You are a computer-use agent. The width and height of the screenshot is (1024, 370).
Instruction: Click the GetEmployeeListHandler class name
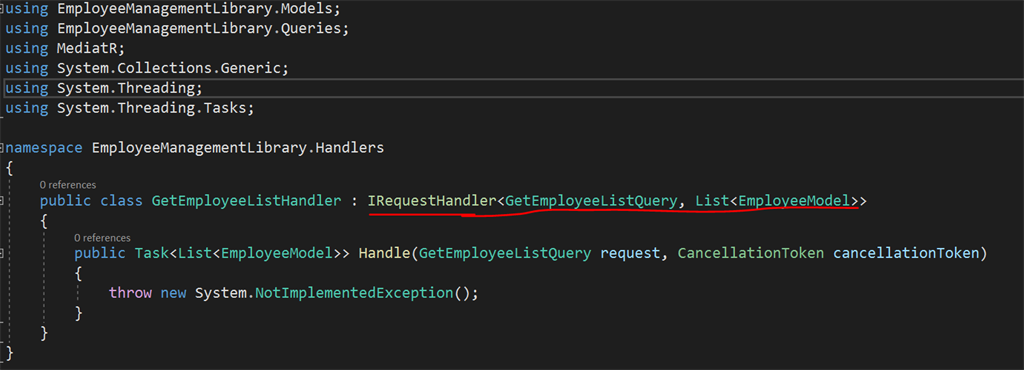coord(246,201)
